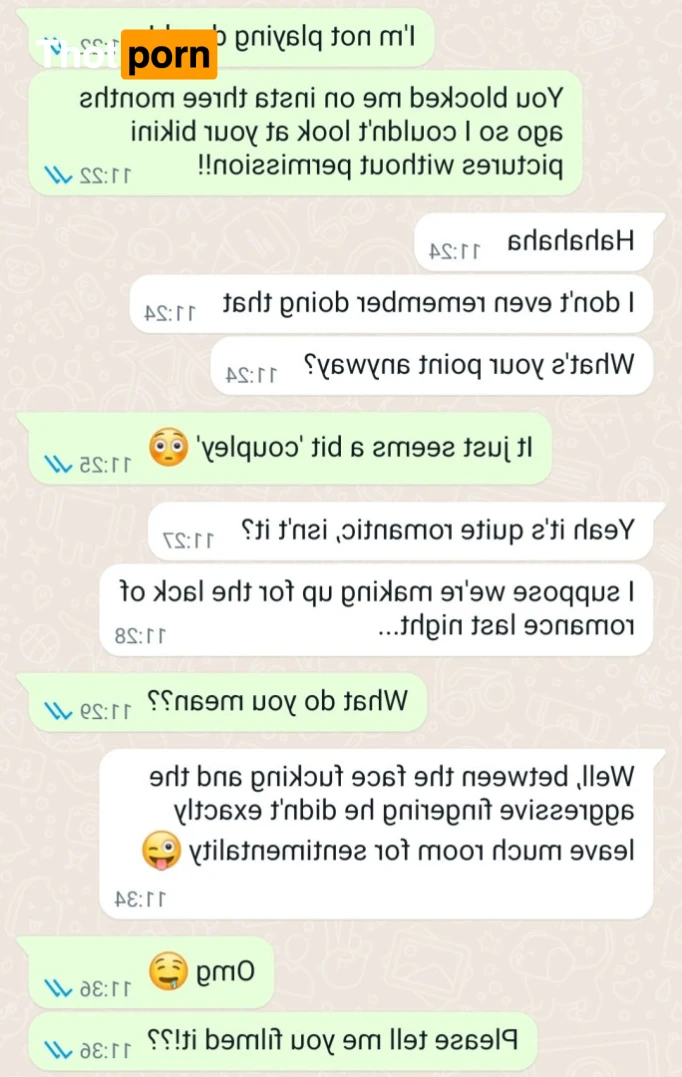This screenshot has width=682, height=1077.
Task: Click the 11:34 timestamp on the long message
Action: click(140, 899)
